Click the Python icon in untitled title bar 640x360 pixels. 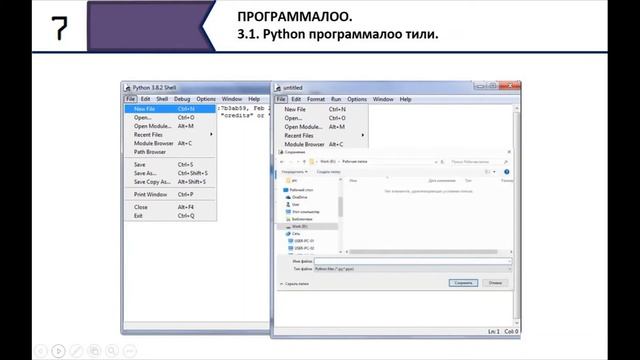click(x=278, y=88)
